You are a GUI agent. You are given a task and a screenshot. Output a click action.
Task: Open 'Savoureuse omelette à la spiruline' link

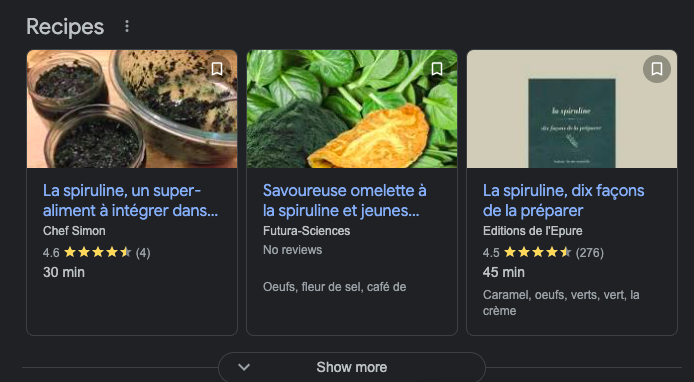(x=344, y=201)
